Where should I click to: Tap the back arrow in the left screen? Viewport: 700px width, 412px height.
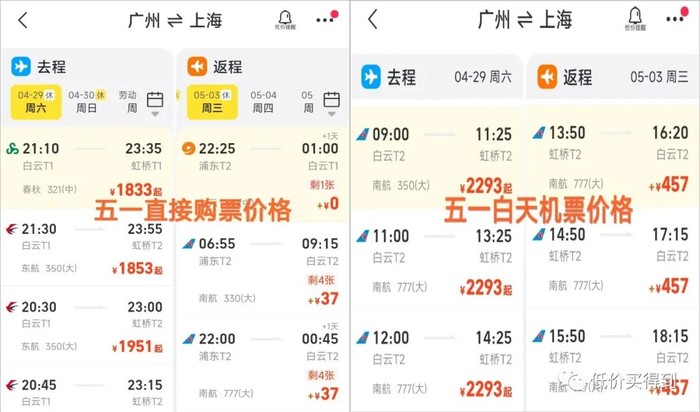point(23,20)
